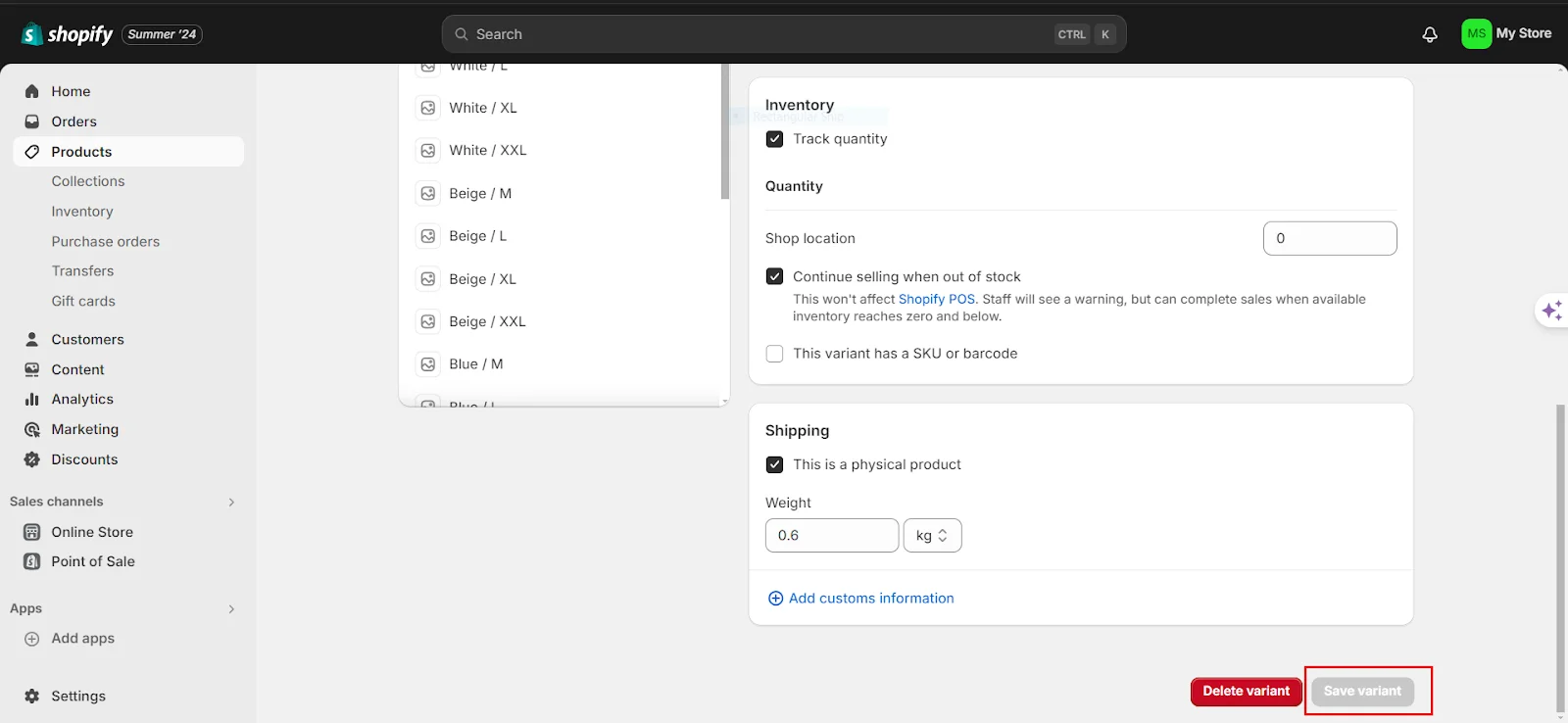The height and width of the screenshot is (723, 1568).
Task: Click the Delete variant button
Action: tap(1247, 692)
